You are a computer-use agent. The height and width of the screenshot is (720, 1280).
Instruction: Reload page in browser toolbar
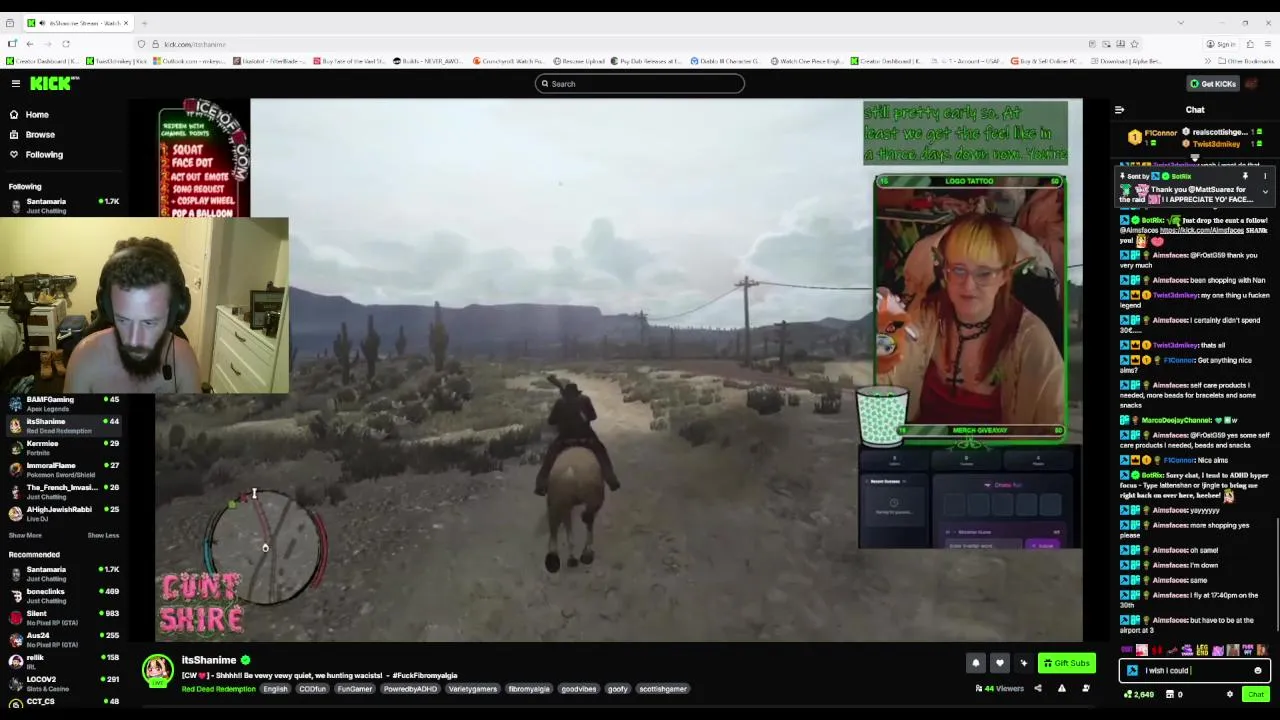[66, 44]
